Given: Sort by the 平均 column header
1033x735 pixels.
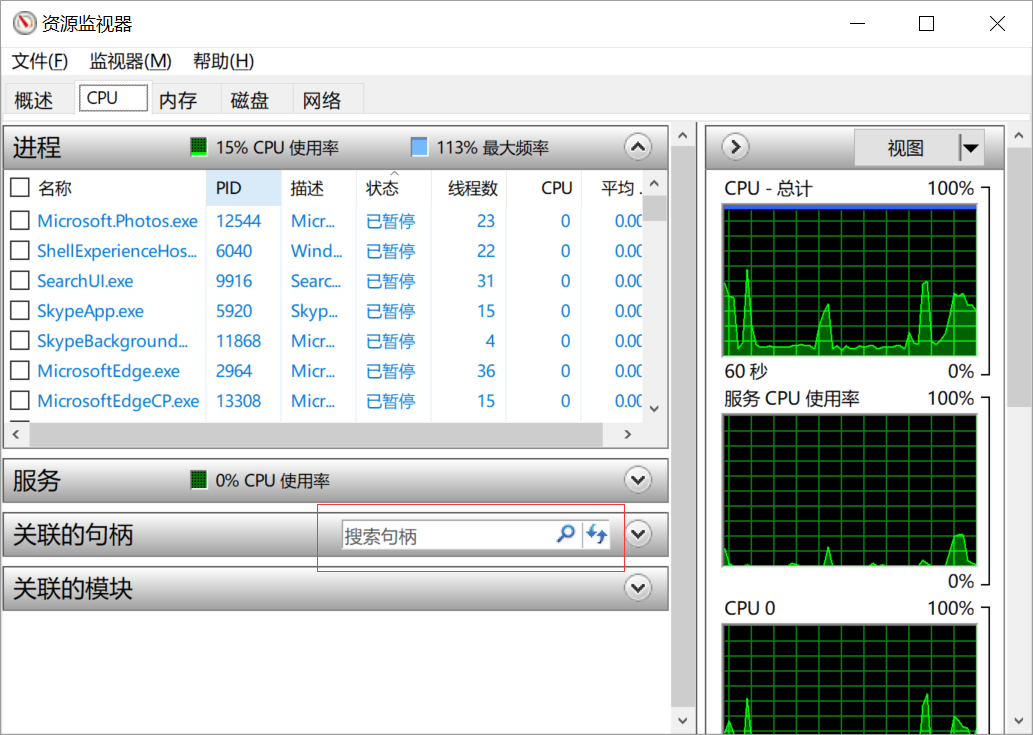Looking at the screenshot, I should tap(612, 188).
